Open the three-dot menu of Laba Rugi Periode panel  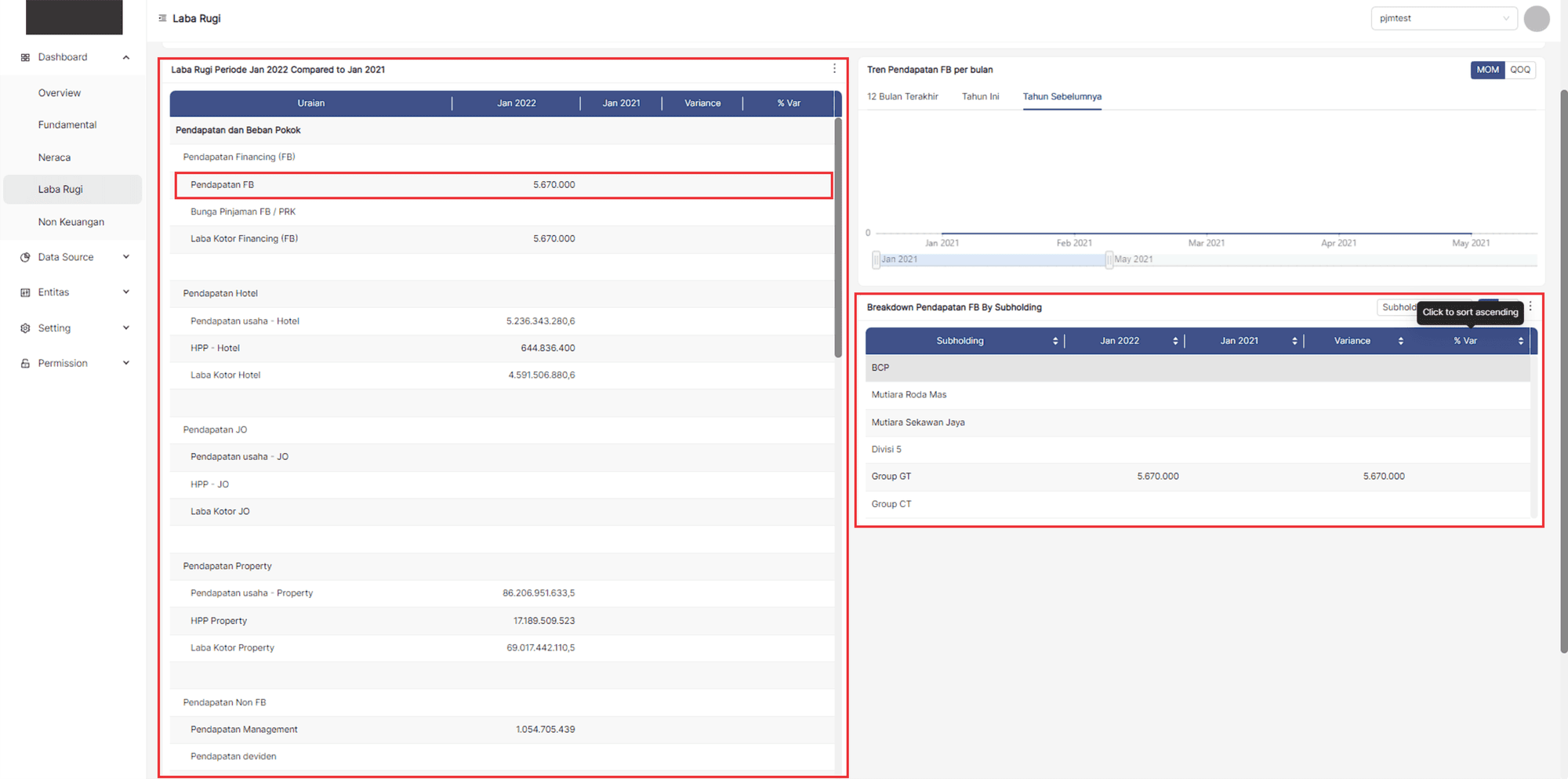point(834,69)
